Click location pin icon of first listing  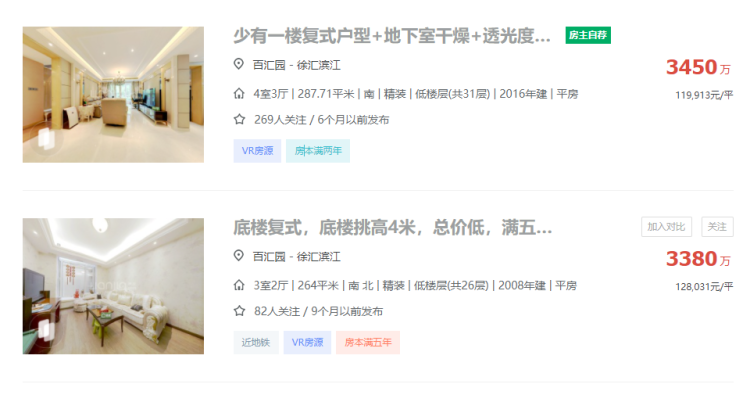[238, 64]
